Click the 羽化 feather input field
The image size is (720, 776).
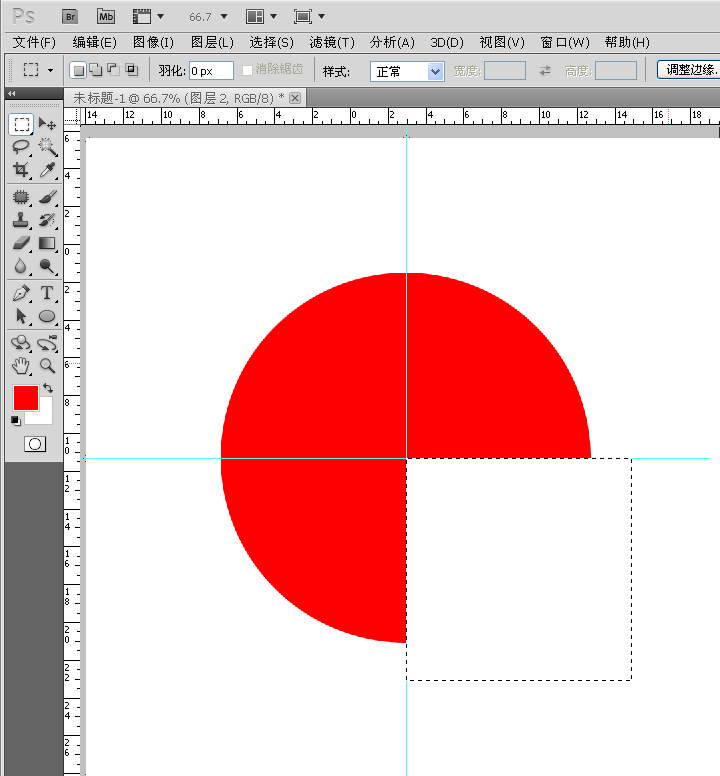coord(211,71)
